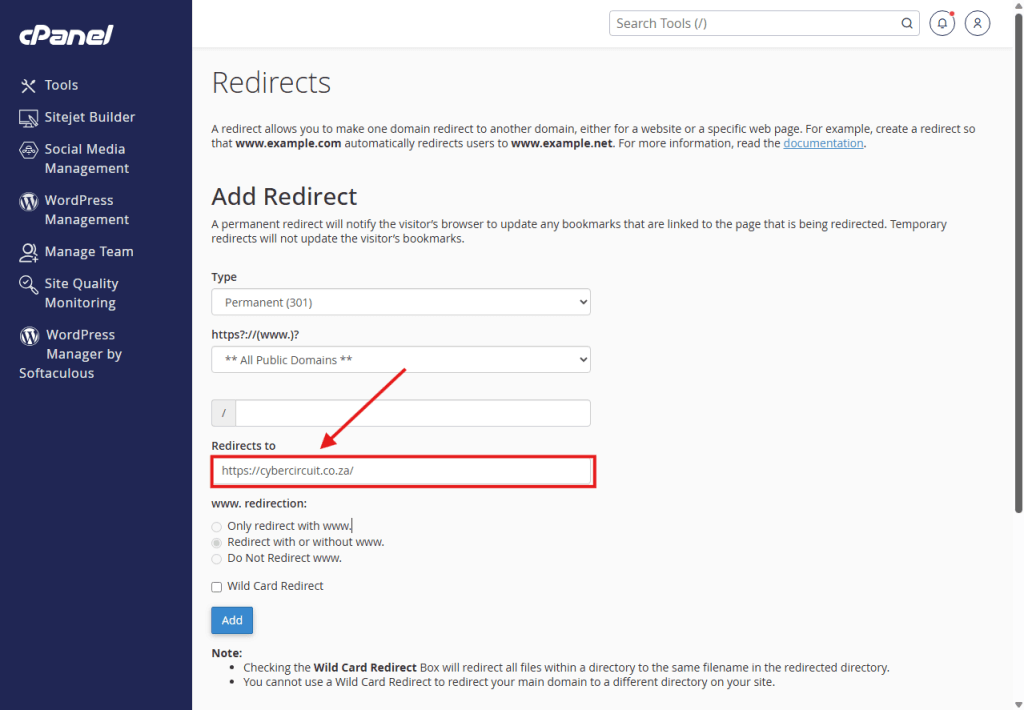This screenshot has height=710, width=1024.
Task: Click the Sitejet Builder monitor icon
Action: tap(28, 118)
